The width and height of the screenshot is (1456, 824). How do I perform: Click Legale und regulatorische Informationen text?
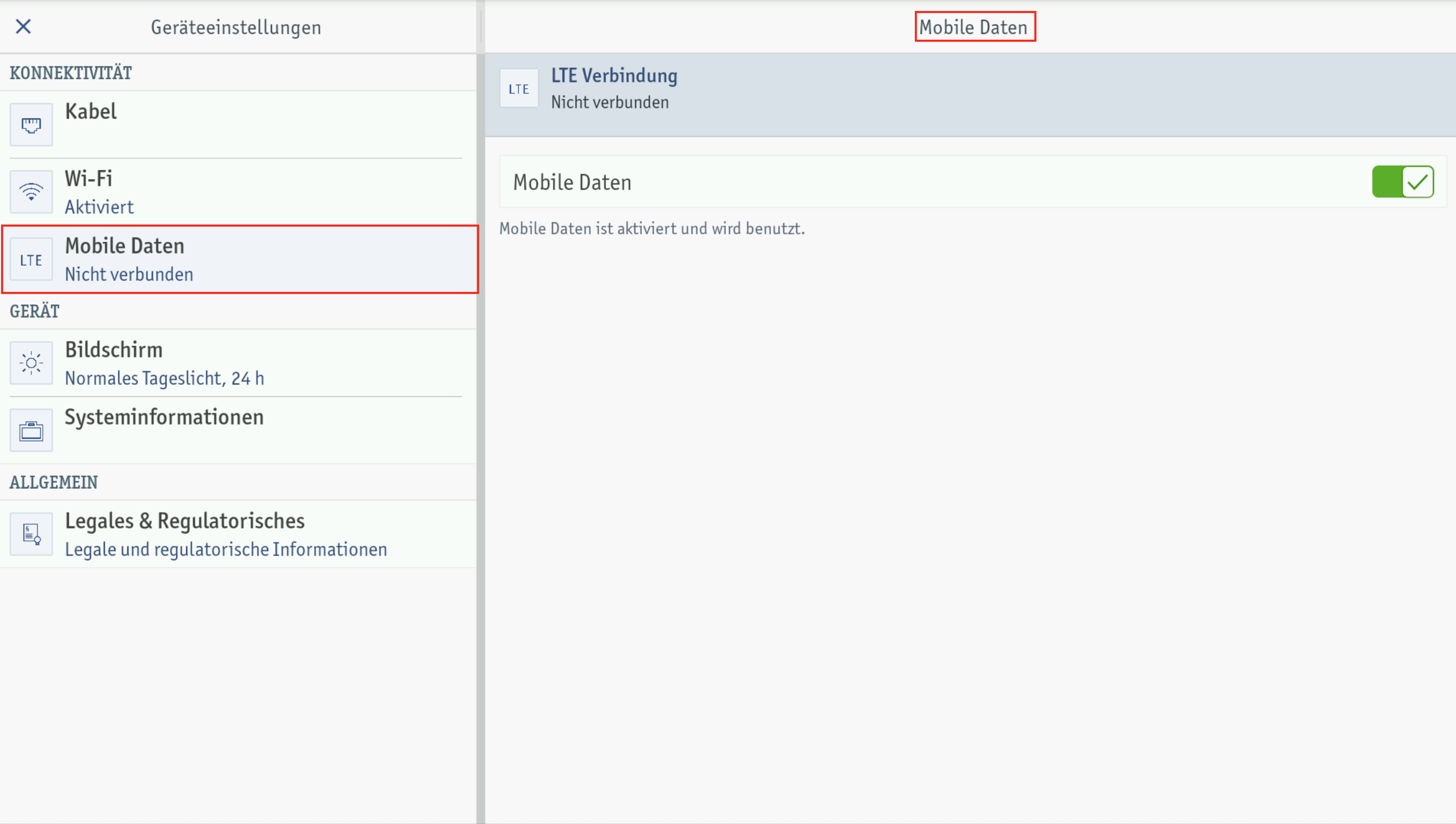point(225,549)
